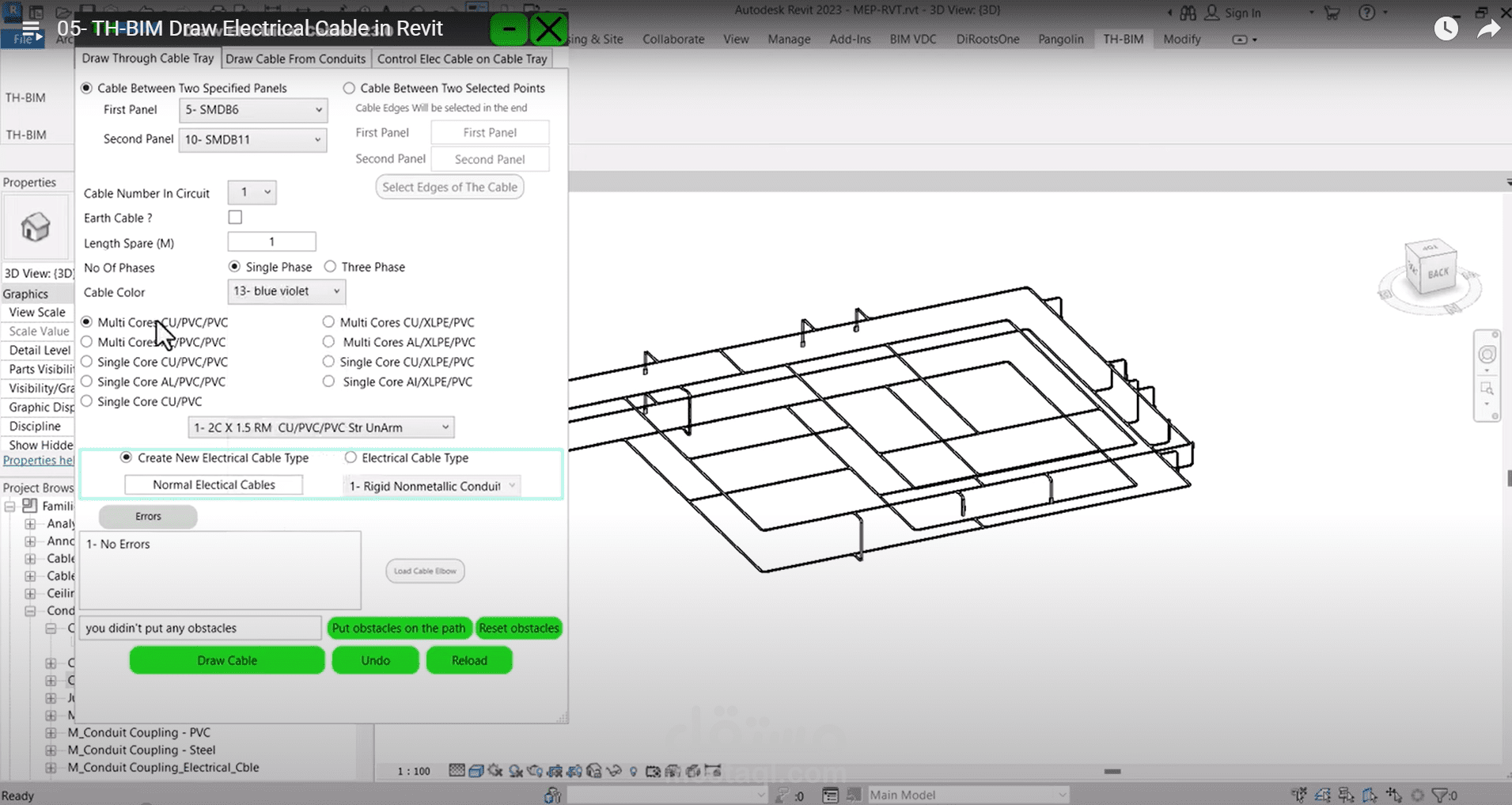Enable the Earth Cable checkbox
Image resolution: width=1512 pixels, height=805 pixels.
(x=235, y=217)
